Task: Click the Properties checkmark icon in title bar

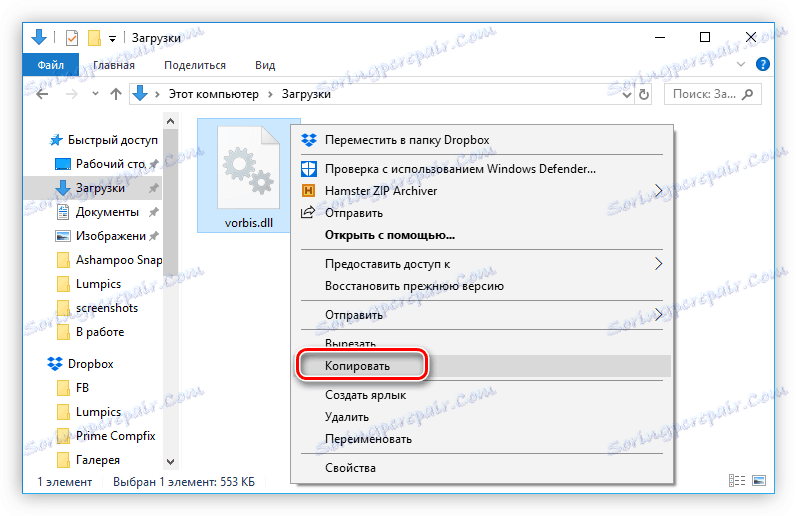Action: coord(72,38)
